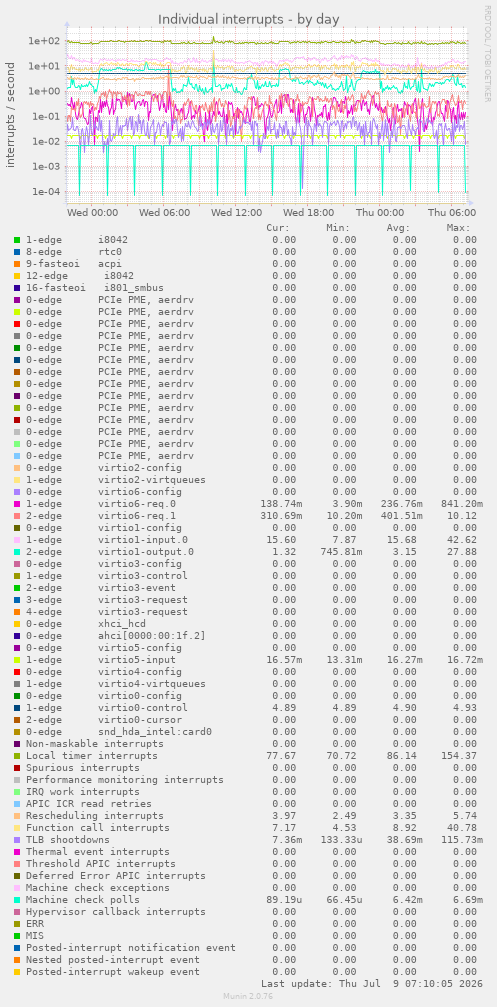Viewport: 497px width, 1007px height.
Task: Click the Posted-interrupt notification event label
Action: 130,948
